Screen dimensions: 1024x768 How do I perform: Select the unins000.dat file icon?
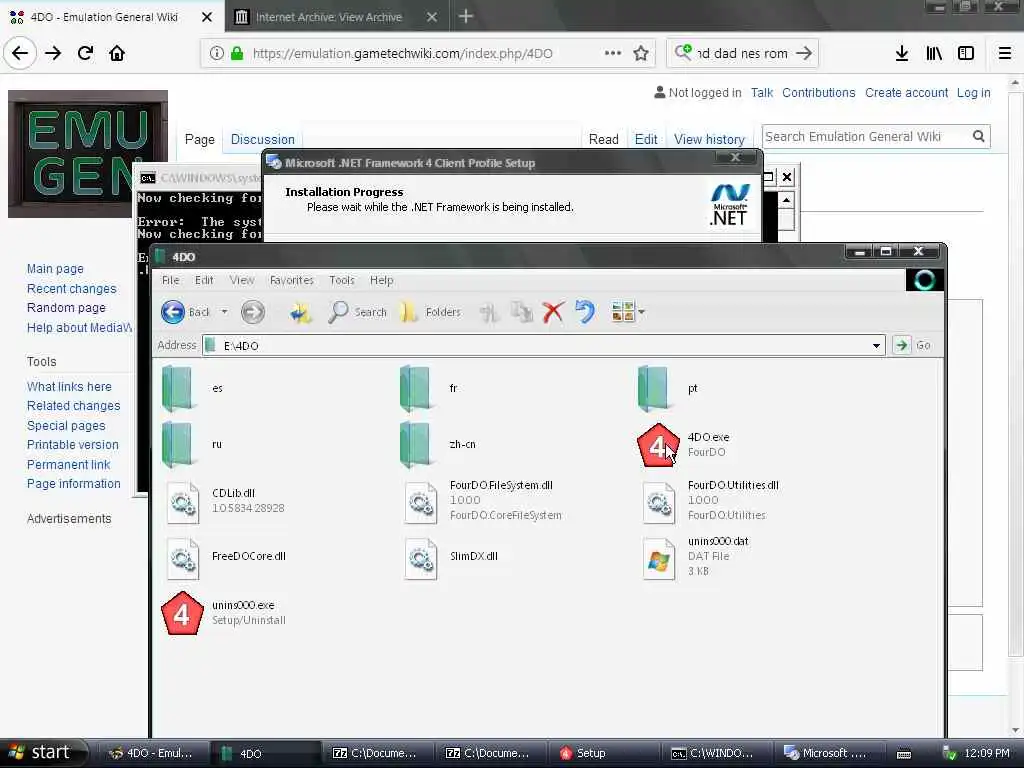pos(659,558)
